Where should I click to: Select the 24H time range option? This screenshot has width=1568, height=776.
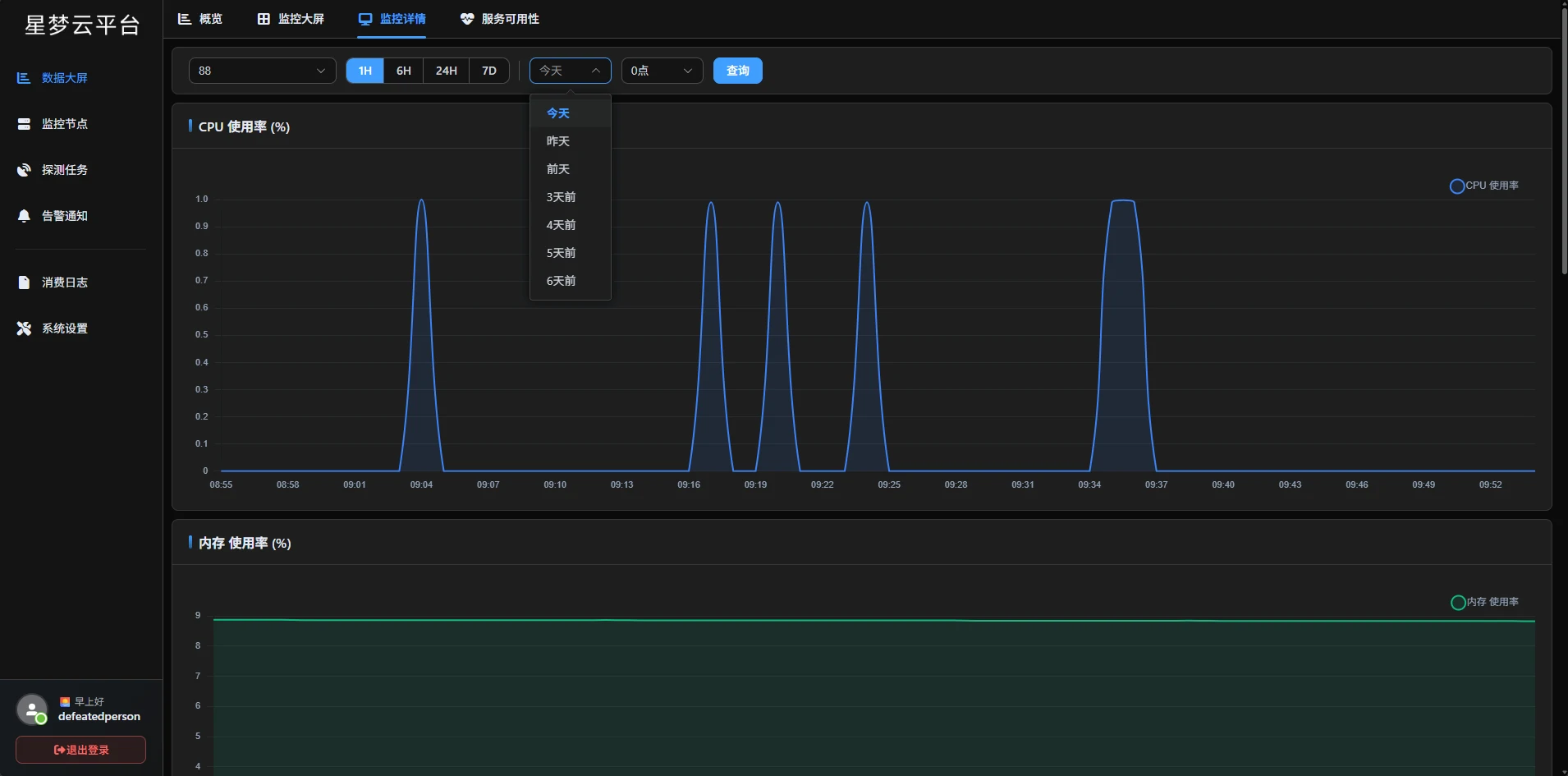pos(446,71)
